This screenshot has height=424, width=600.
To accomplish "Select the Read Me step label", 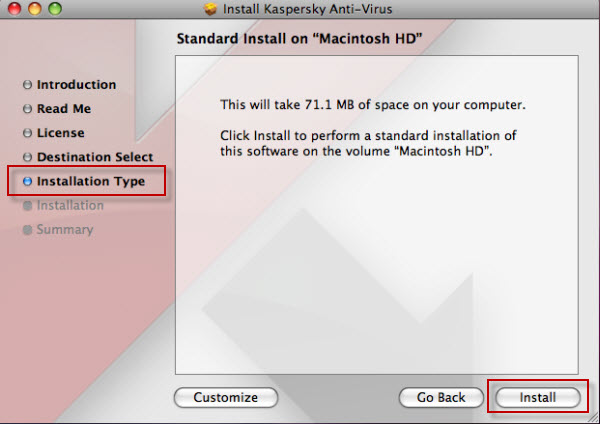I will pos(64,109).
